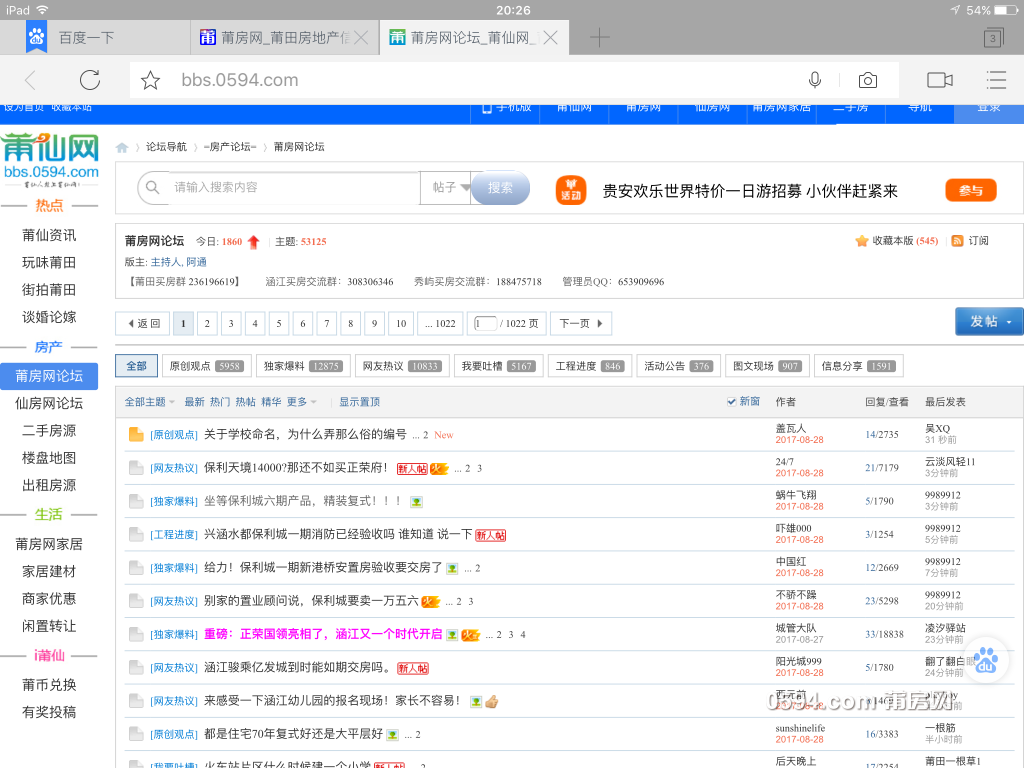Close the 莆房网_莆田房地产 tab
Screen dimensions: 1024x768
click(360, 38)
